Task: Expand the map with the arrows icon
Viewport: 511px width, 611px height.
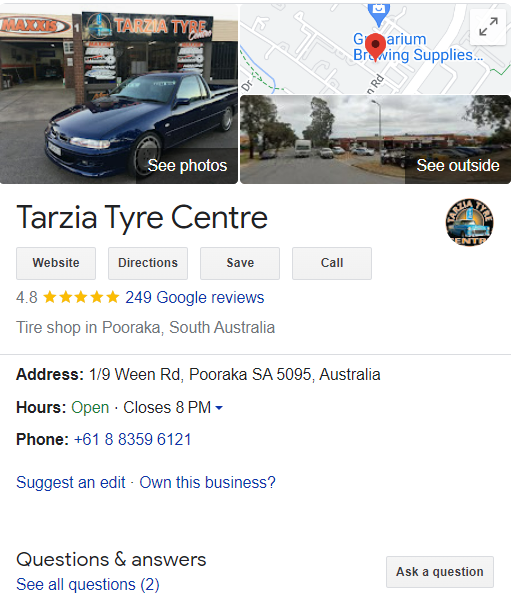Action: point(488,26)
